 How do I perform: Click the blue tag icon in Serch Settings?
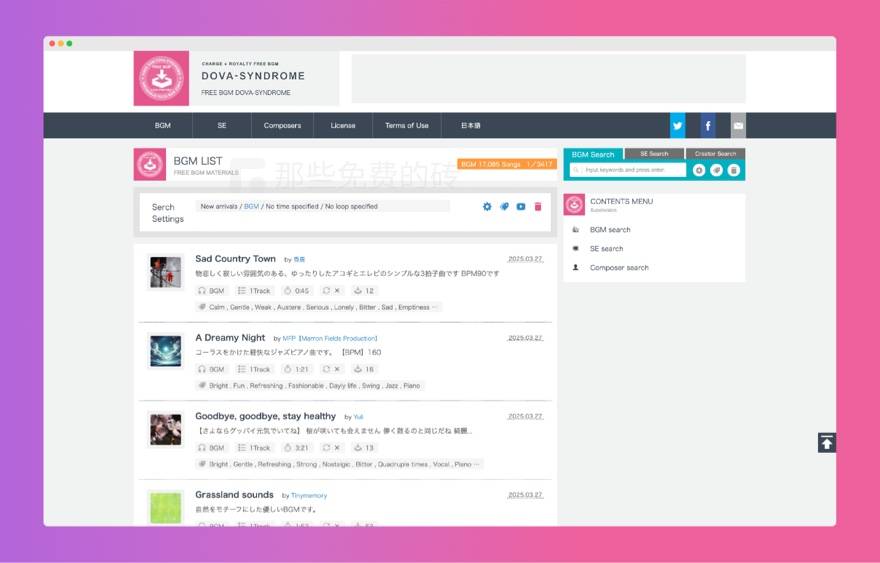(x=504, y=207)
